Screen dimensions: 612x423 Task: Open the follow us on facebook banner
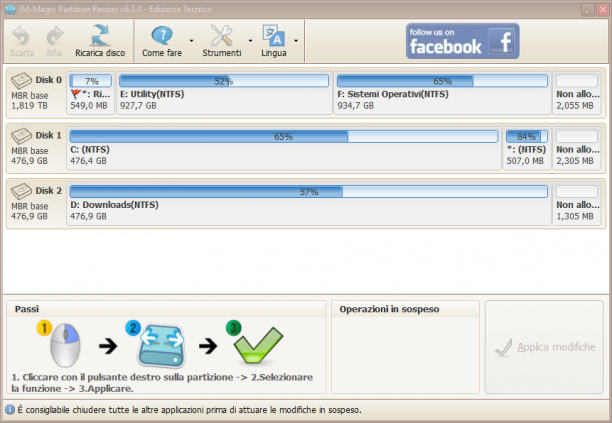(463, 41)
